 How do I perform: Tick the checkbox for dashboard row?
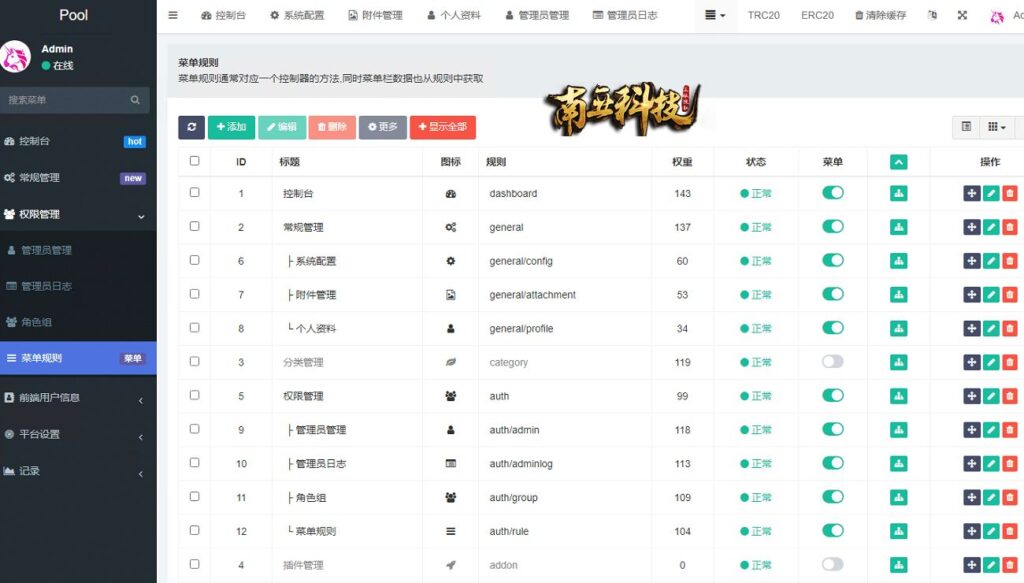195,192
